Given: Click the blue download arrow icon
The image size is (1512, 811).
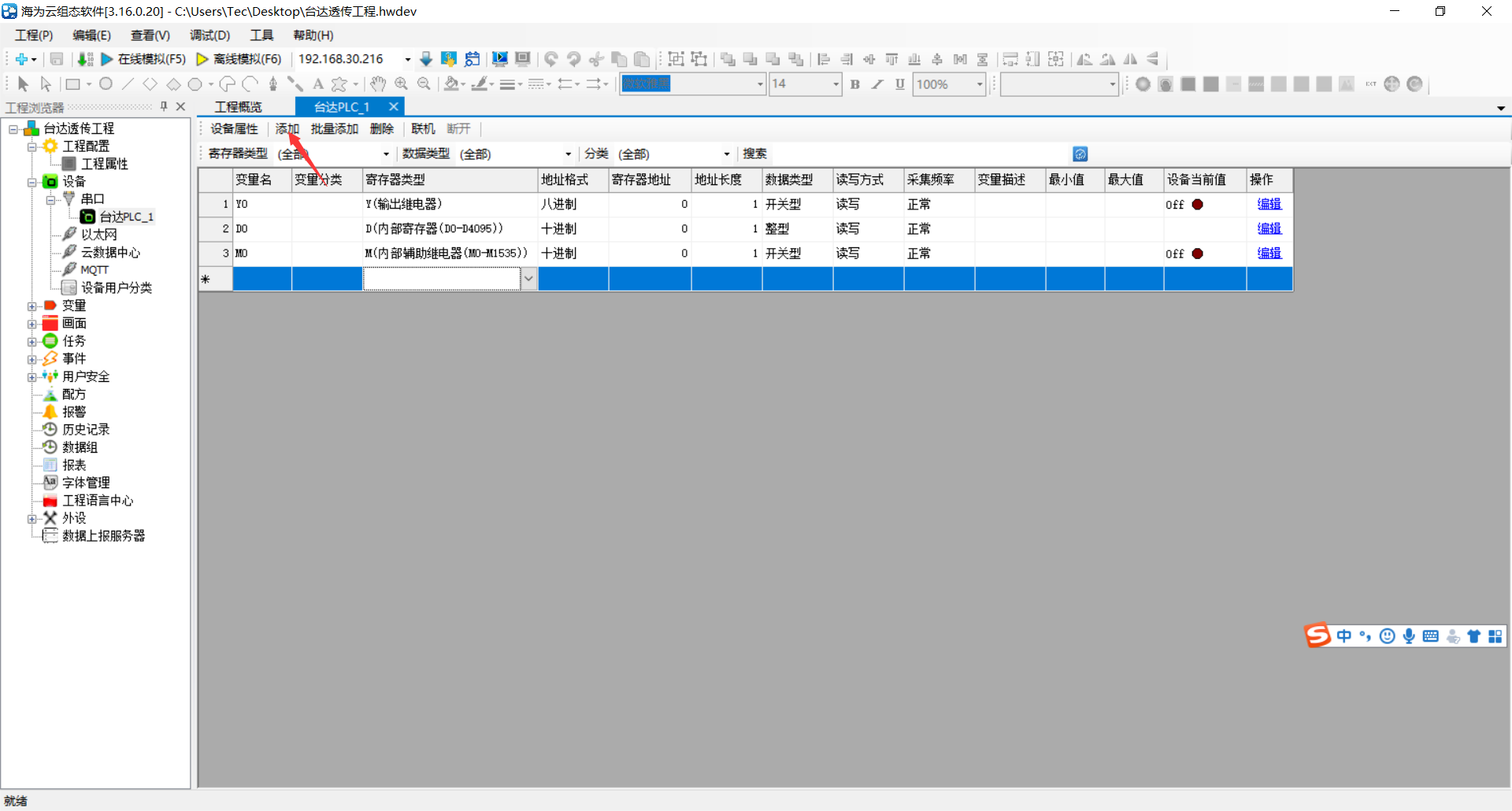Looking at the screenshot, I should click(x=426, y=59).
